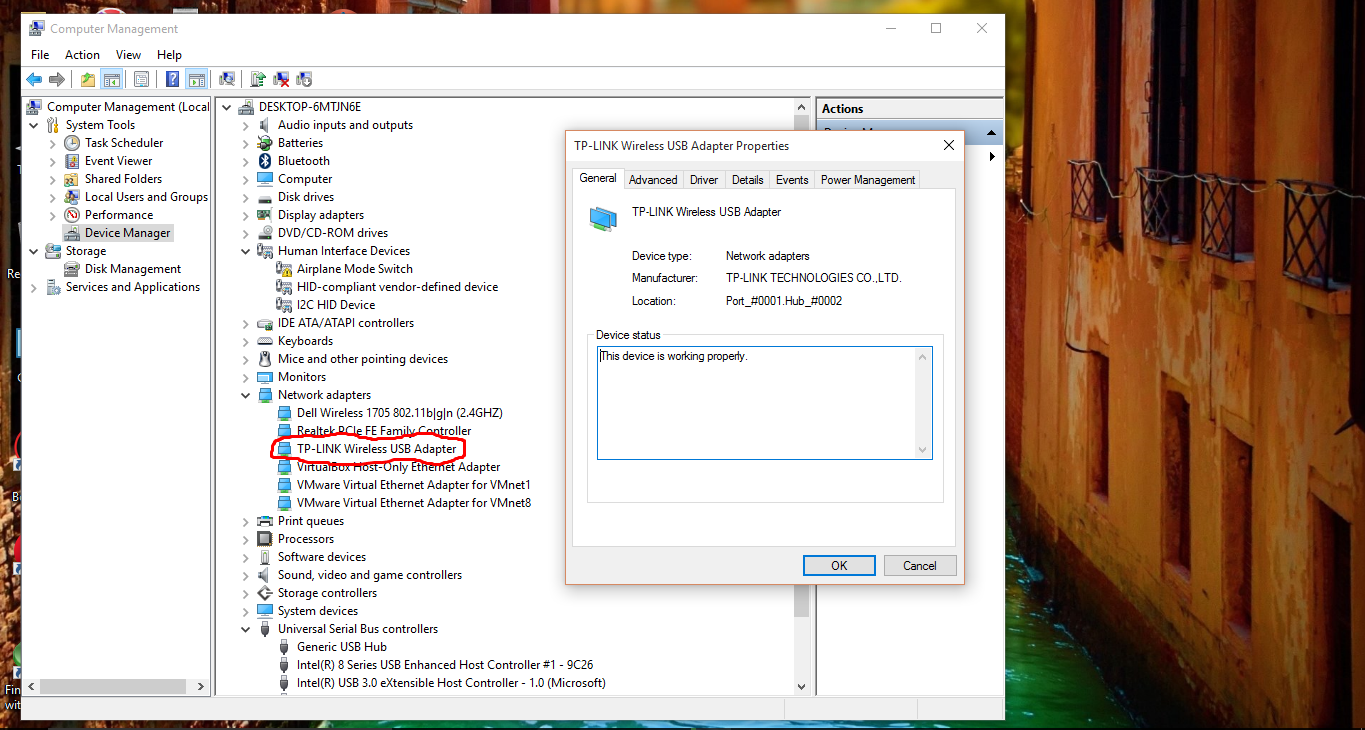
Task: Select Realtek PCIe FE Family Controller
Action: [384, 431]
